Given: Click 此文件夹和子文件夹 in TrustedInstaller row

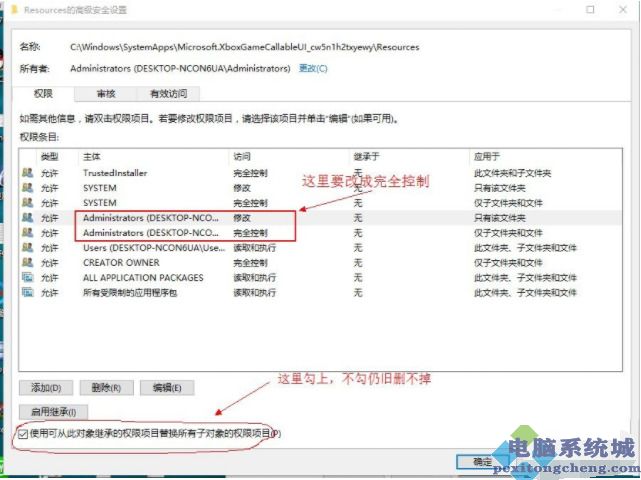Looking at the screenshot, I should [x=512, y=173].
